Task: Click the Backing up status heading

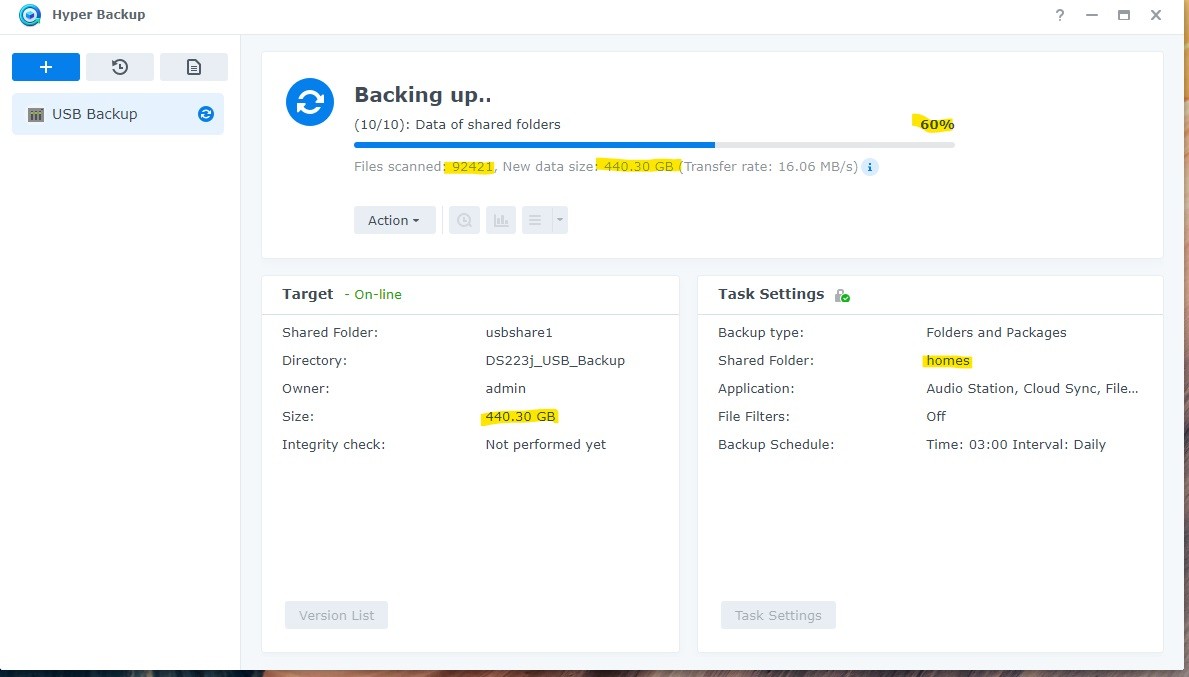Action: click(x=424, y=94)
